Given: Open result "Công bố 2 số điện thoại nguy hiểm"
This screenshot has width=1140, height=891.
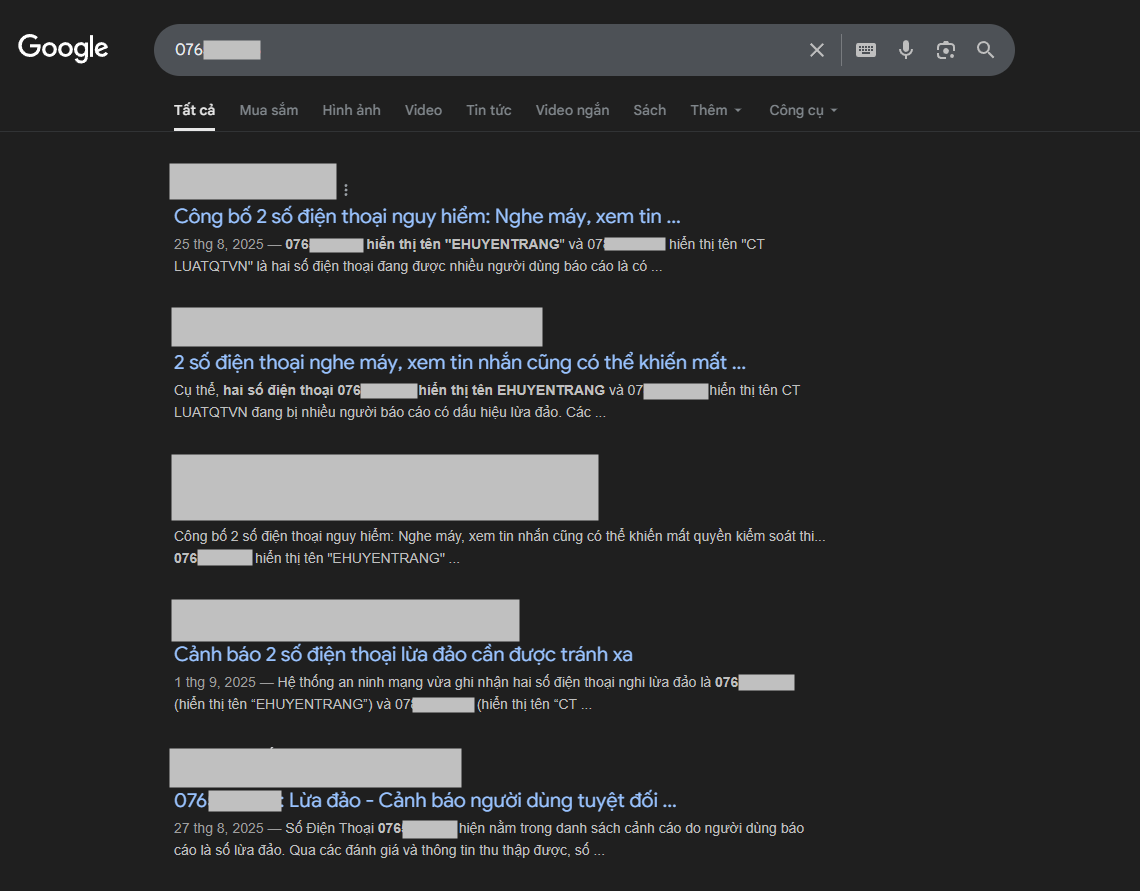Looking at the screenshot, I should pyautogui.click(x=427, y=216).
